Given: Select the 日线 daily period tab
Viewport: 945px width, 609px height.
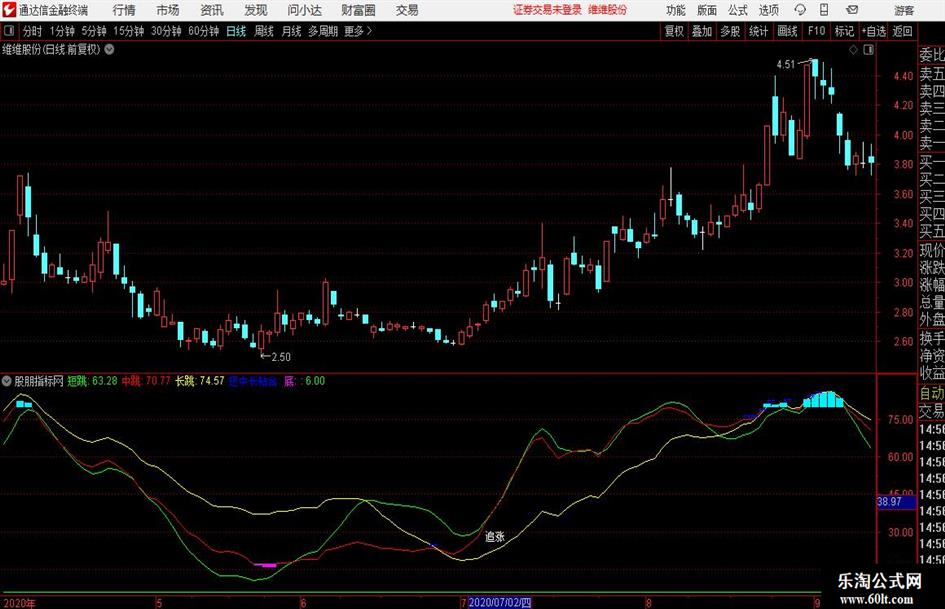Looking at the screenshot, I should point(236,31).
